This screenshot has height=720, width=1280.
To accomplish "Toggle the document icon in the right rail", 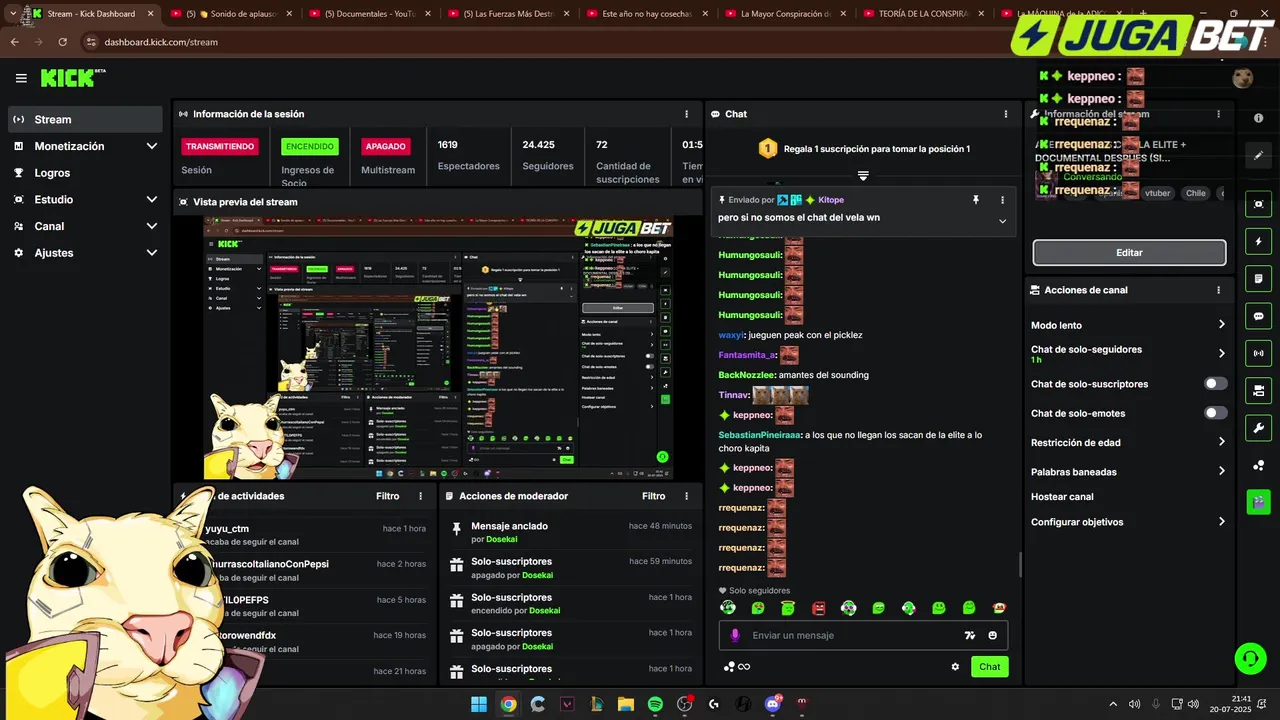I will click(1258, 278).
